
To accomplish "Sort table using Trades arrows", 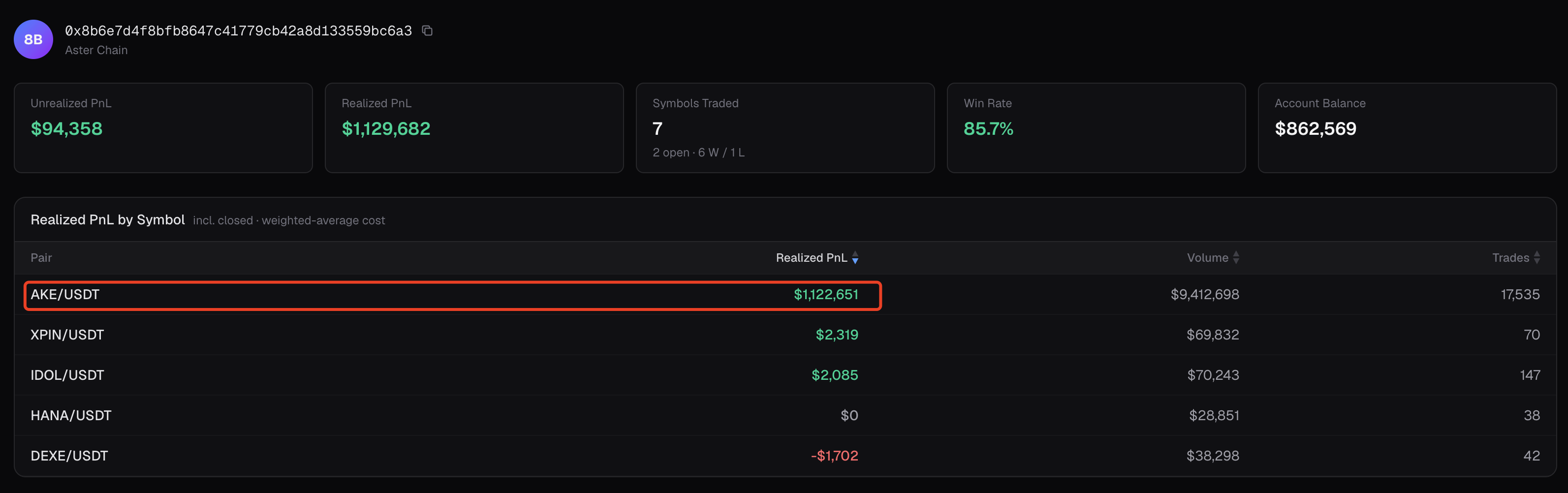I will [x=1537, y=257].
